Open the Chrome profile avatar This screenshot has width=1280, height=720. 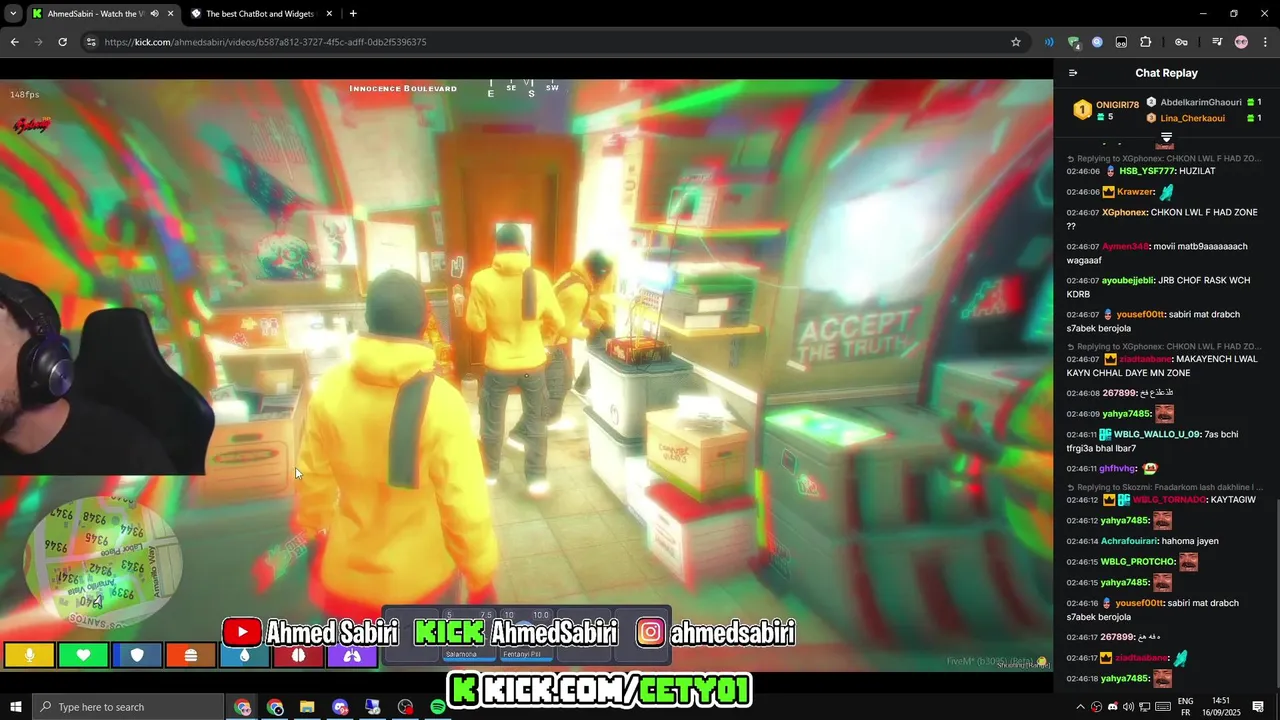coord(1241,42)
